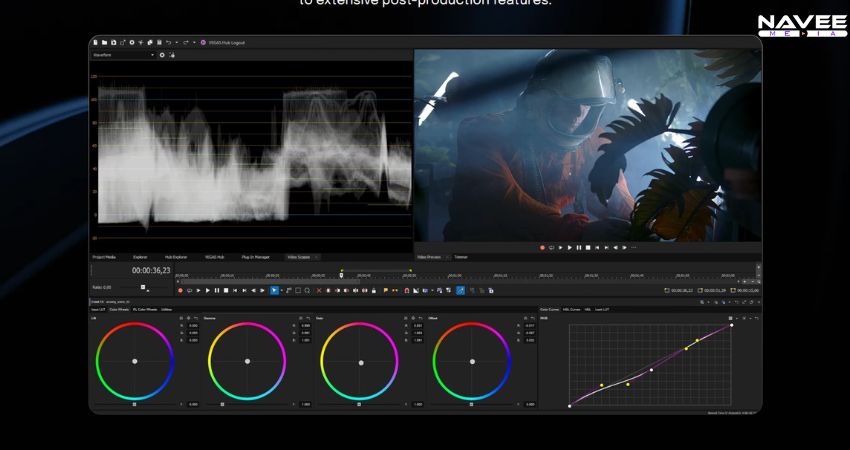Click the redo arrow icon
The height and width of the screenshot is (450, 850).
(185, 42)
